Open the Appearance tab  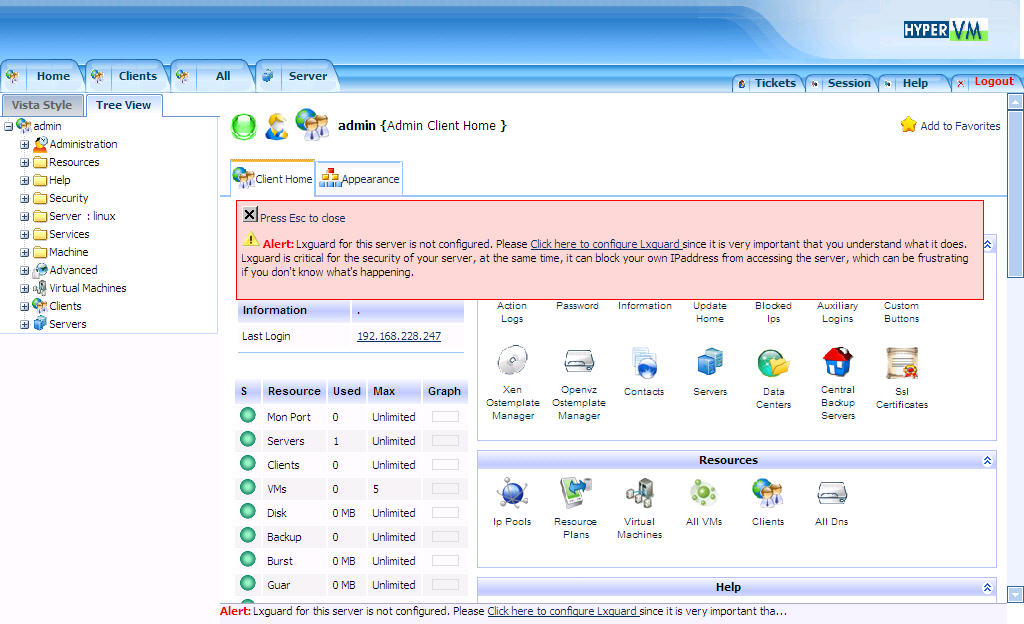pyautogui.click(x=360, y=179)
